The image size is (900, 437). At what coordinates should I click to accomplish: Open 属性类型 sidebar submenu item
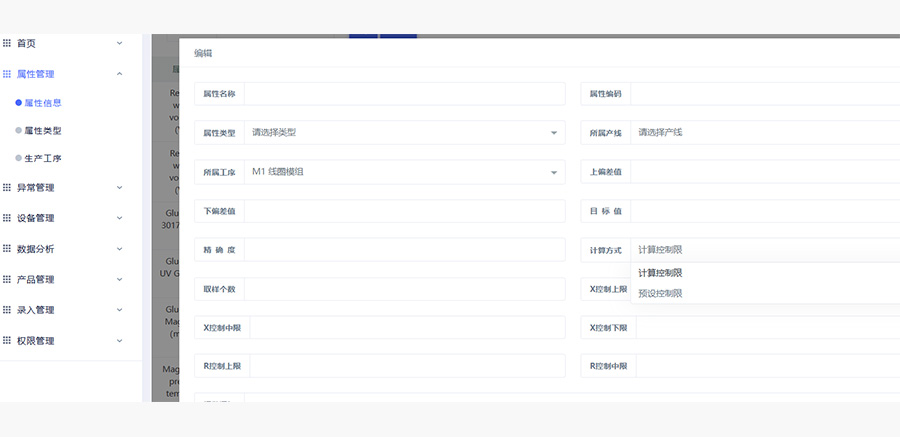coord(43,130)
